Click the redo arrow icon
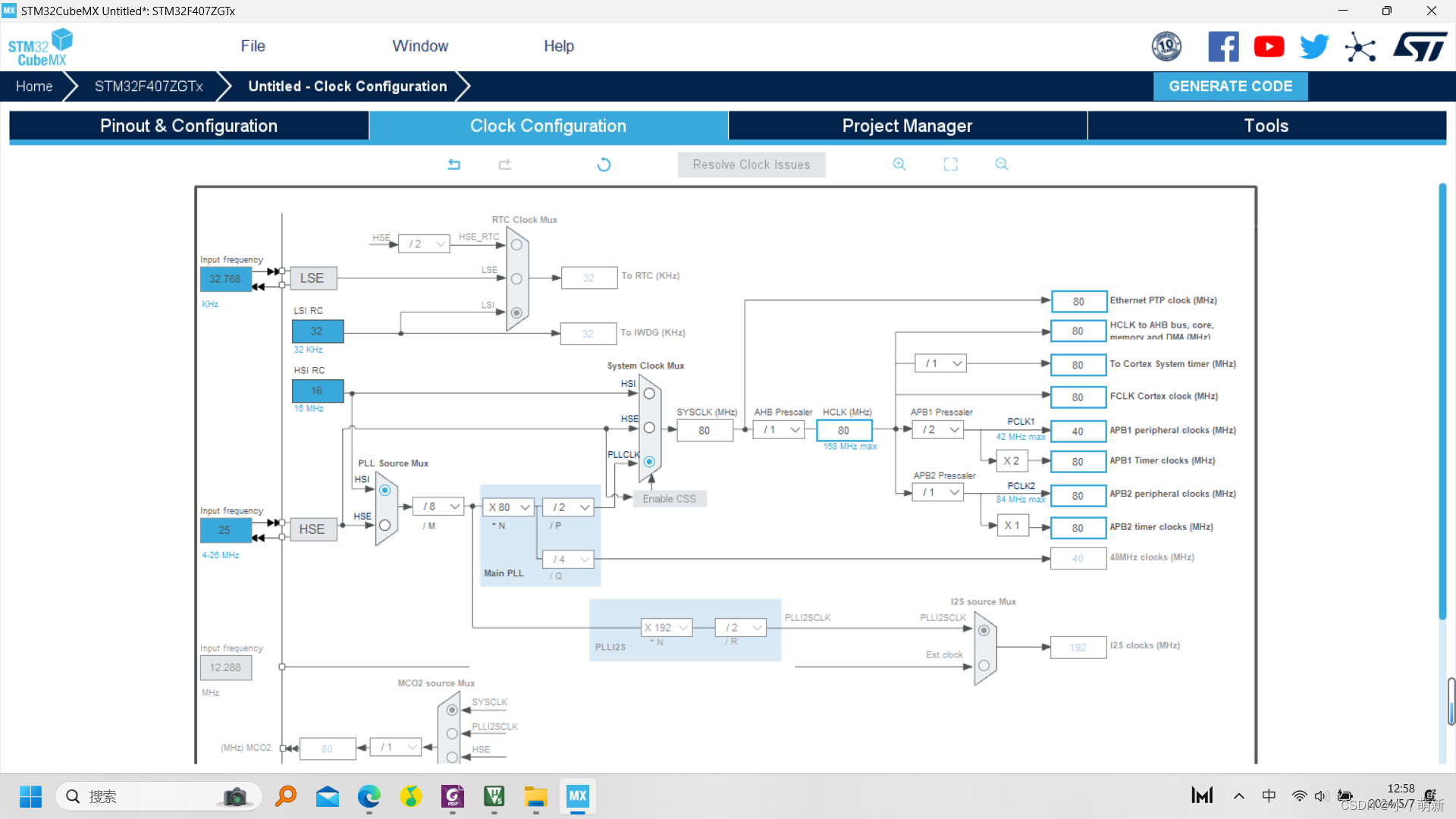The height and width of the screenshot is (819, 1456). [x=505, y=165]
